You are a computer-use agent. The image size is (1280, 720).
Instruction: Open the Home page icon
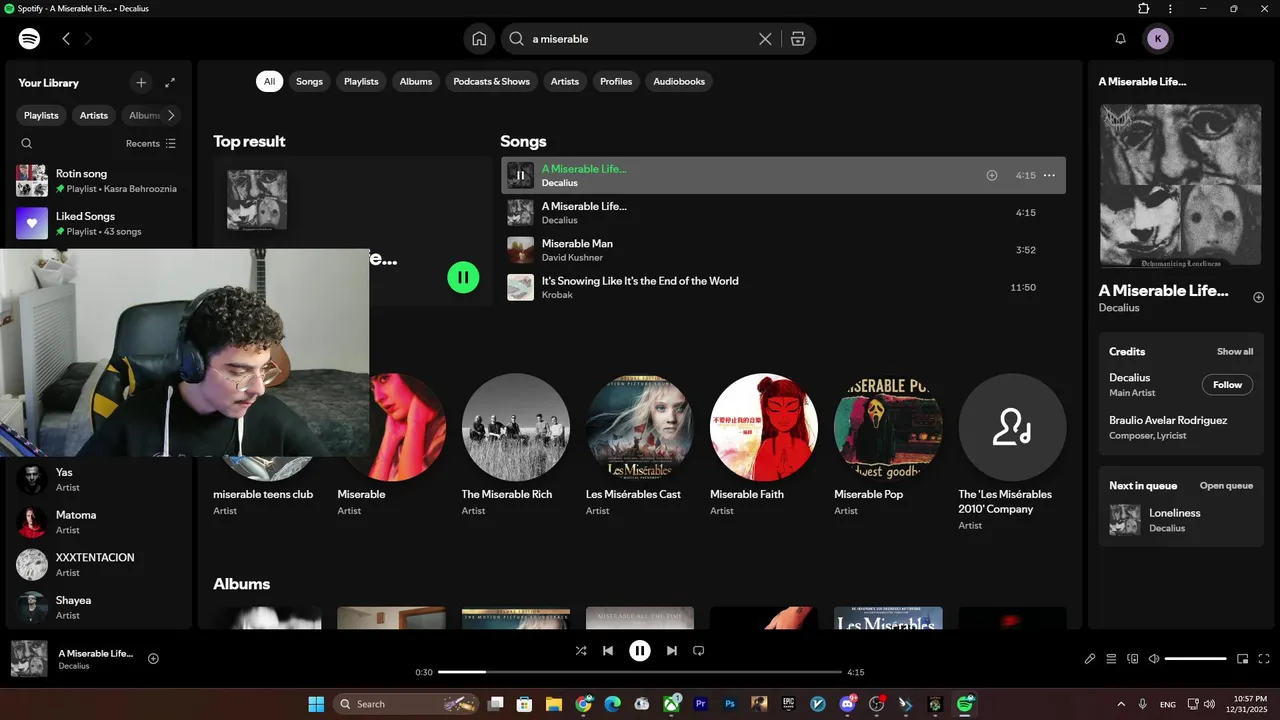[x=479, y=39]
